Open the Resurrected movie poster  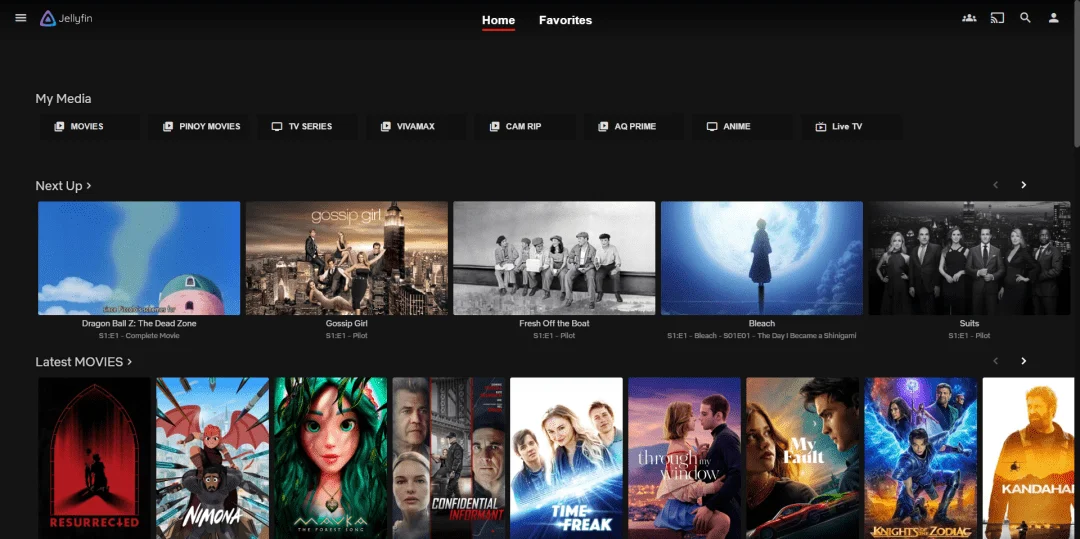pyautogui.click(x=94, y=458)
